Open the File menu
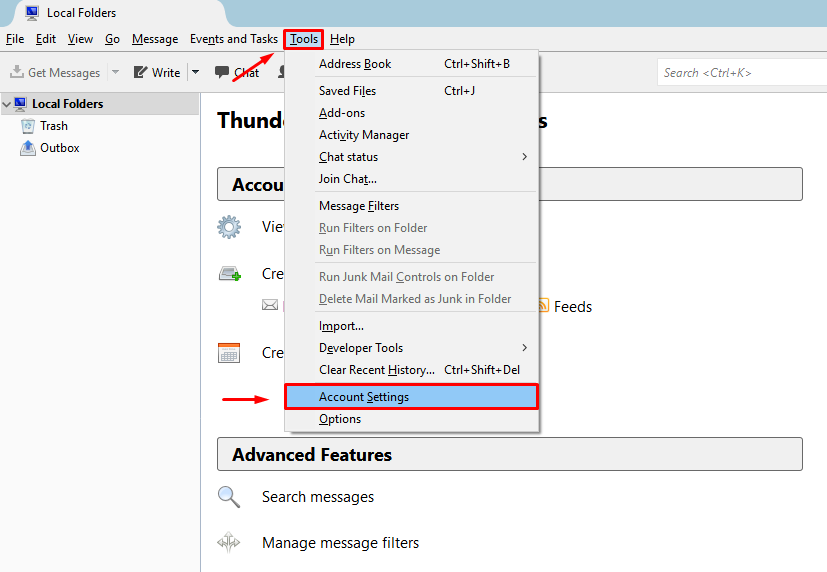This screenshot has height=572, width=827. (x=15, y=39)
